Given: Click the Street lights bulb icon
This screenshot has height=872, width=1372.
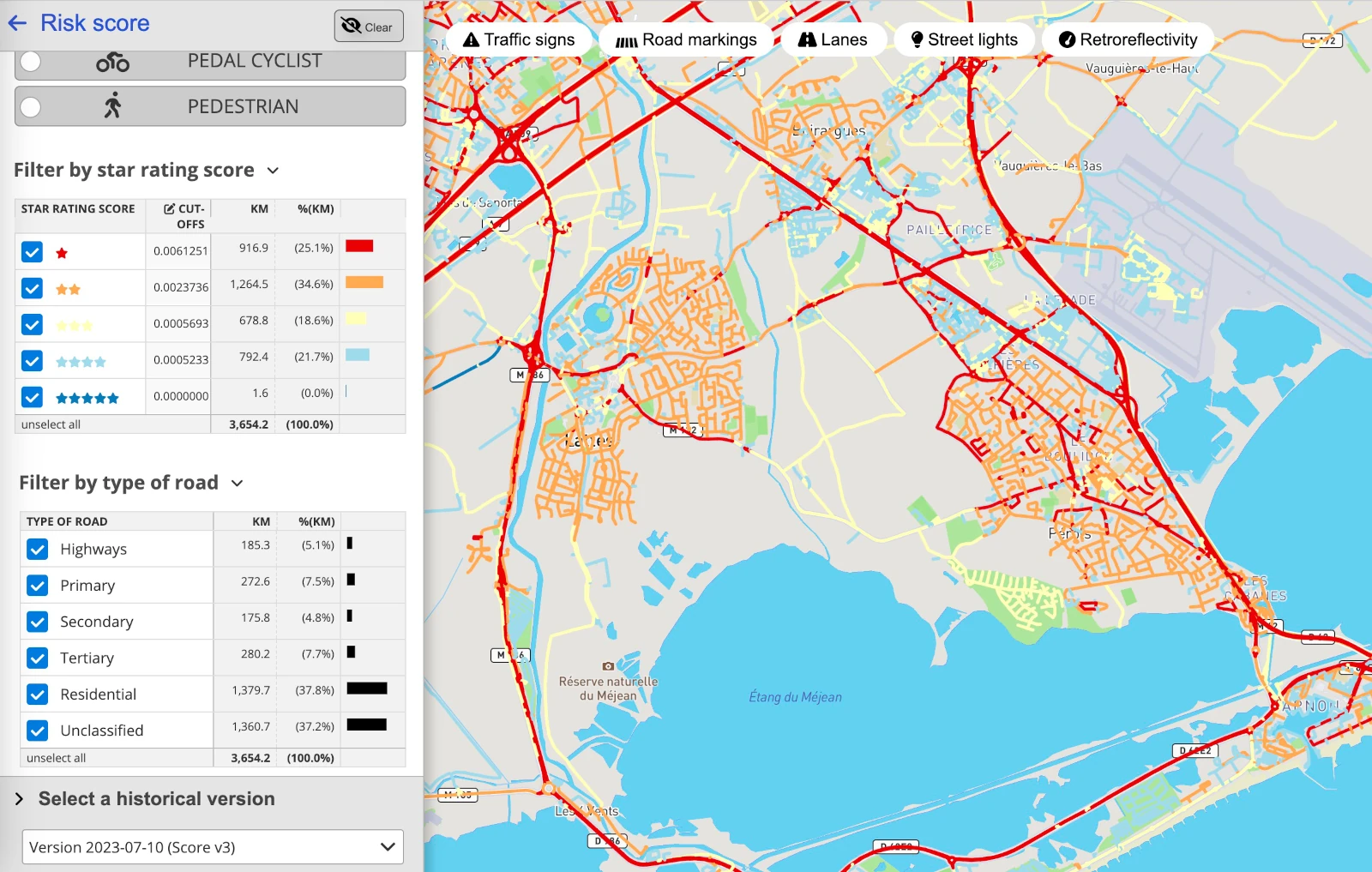Looking at the screenshot, I should [x=917, y=40].
